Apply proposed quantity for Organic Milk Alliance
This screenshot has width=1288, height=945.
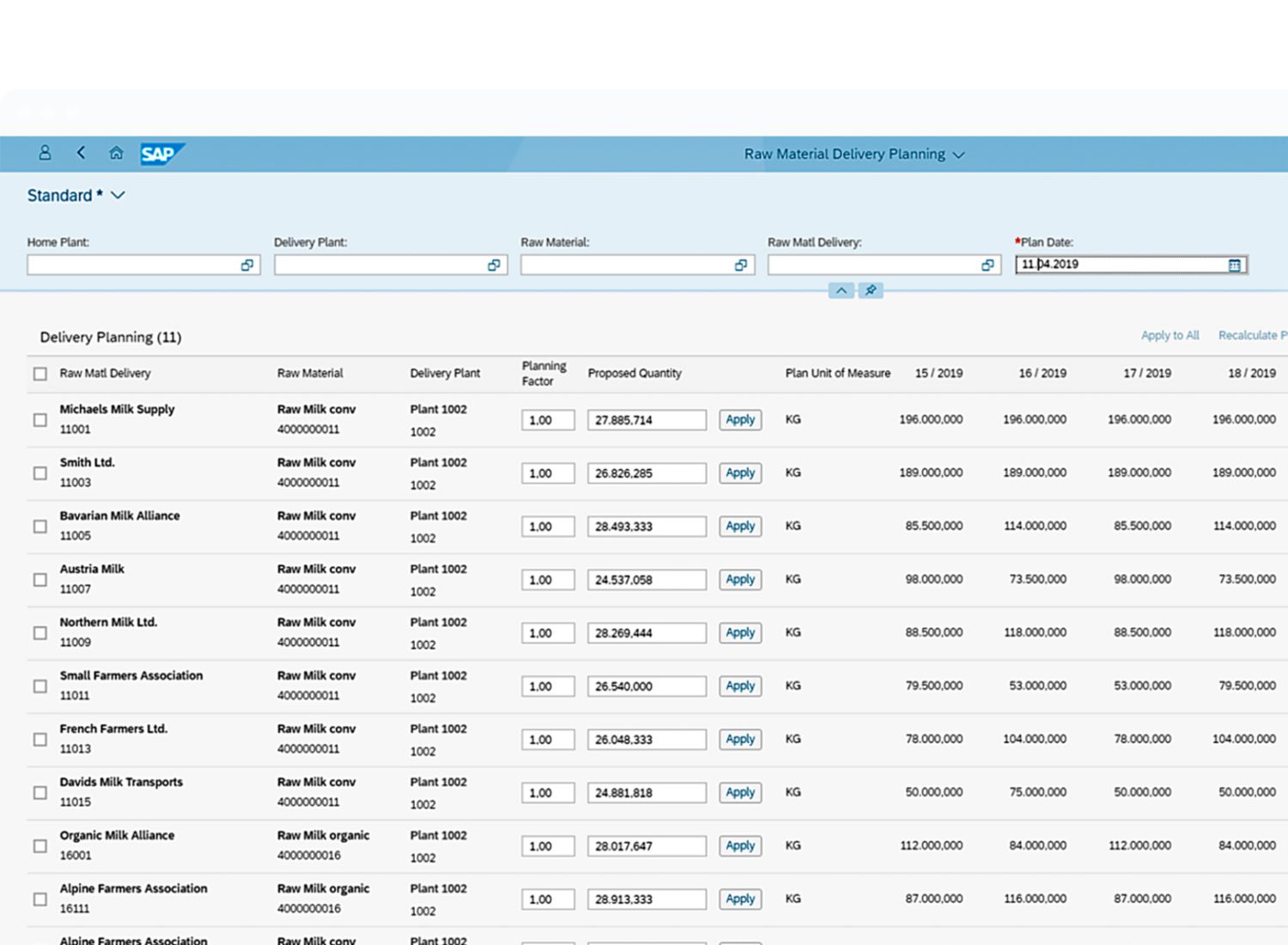pos(740,846)
